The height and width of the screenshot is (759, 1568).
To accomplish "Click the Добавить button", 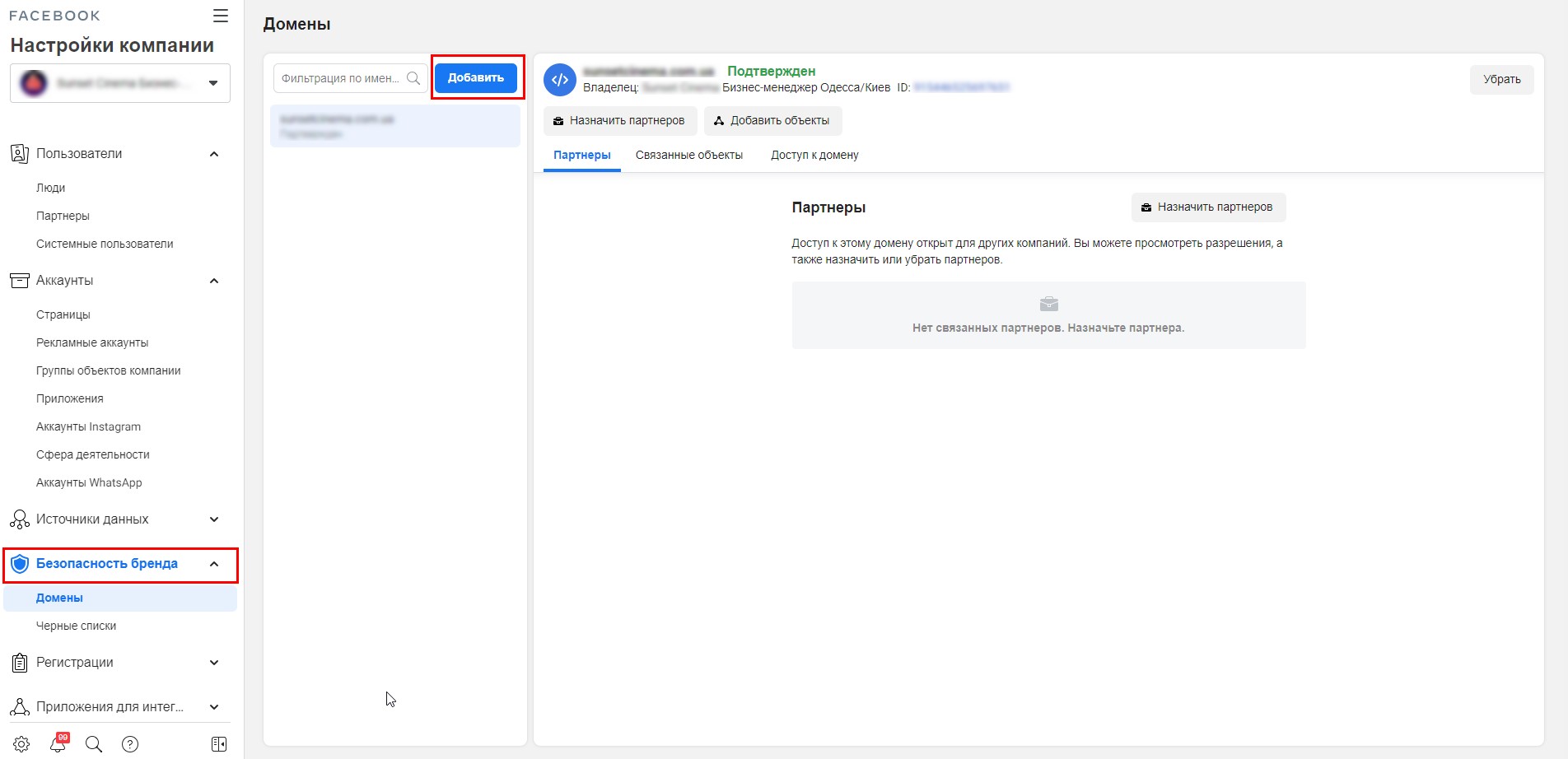I will coord(476,77).
